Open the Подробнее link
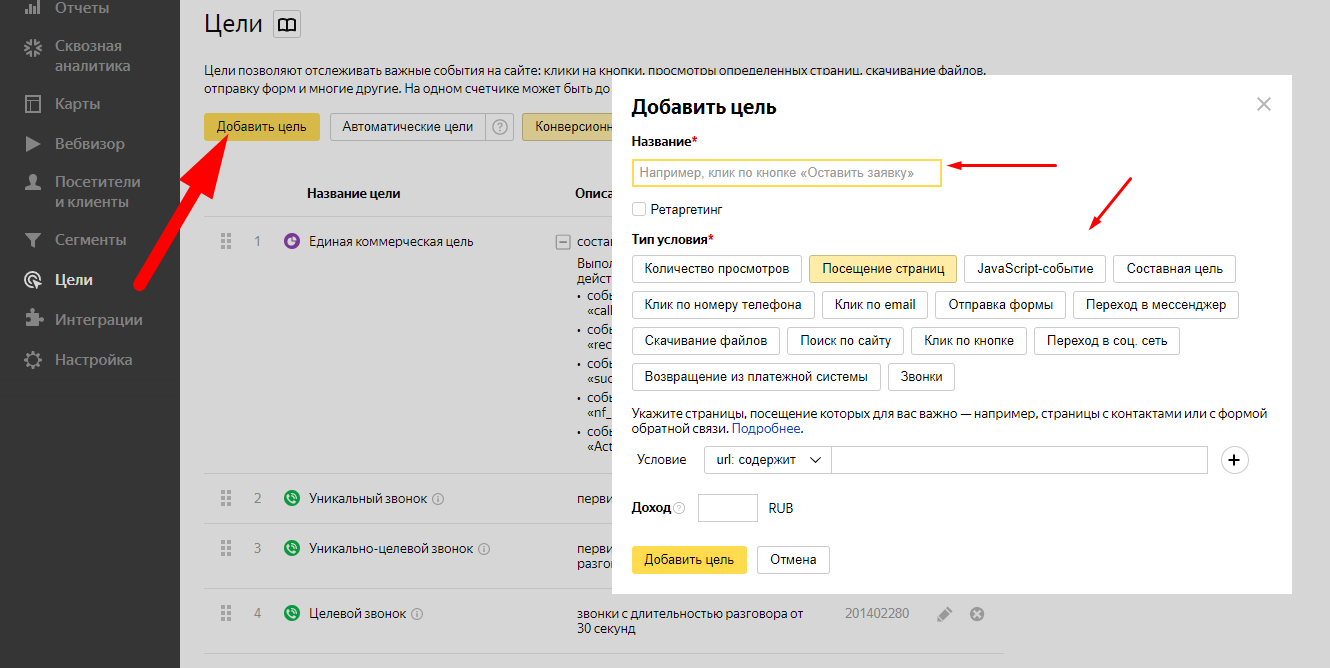 click(x=767, y=429)
